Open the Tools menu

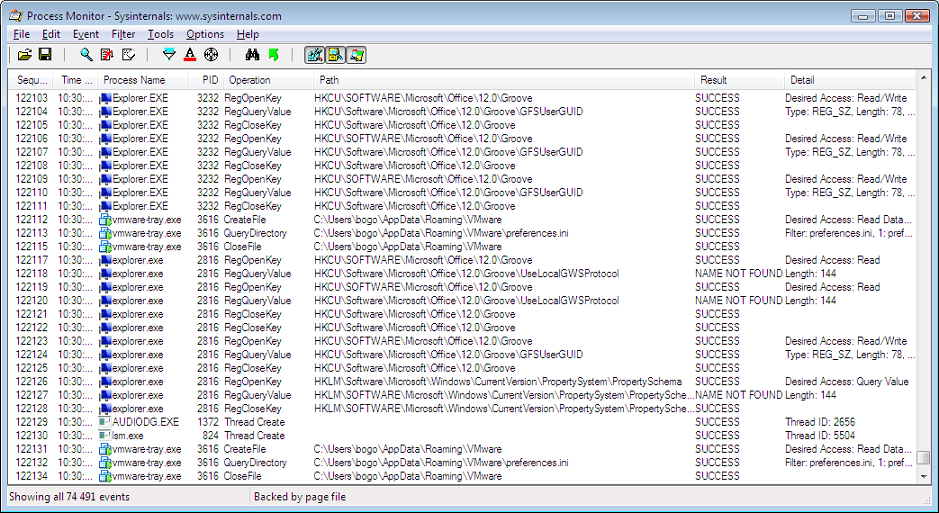pyautogui.click(x=160, y=34)
